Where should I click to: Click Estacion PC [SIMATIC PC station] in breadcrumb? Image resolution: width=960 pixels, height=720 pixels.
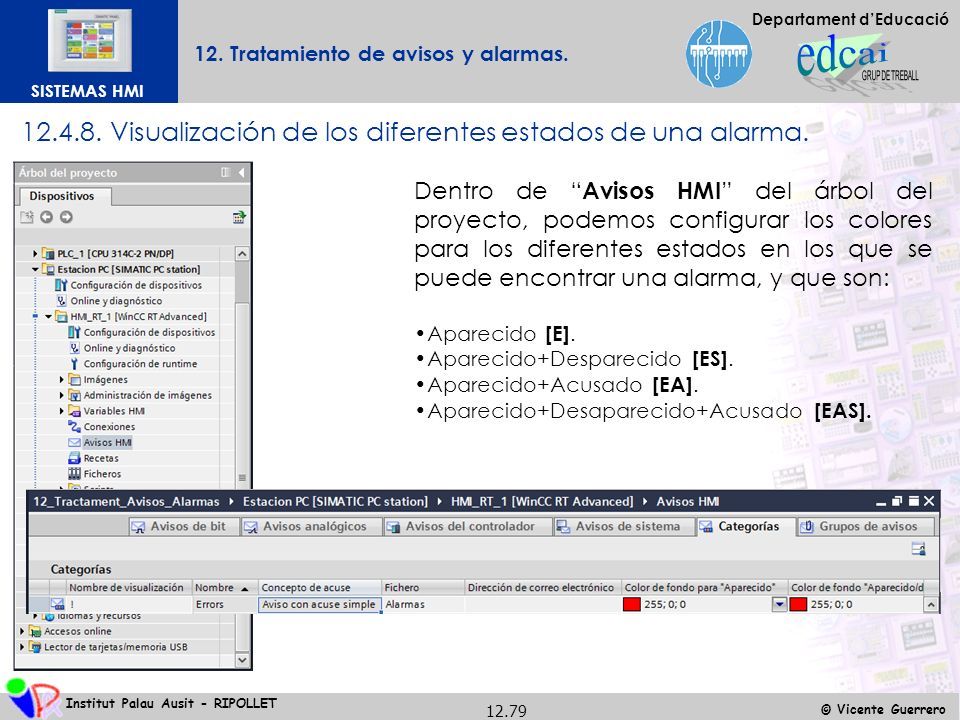tap(335, 501)
